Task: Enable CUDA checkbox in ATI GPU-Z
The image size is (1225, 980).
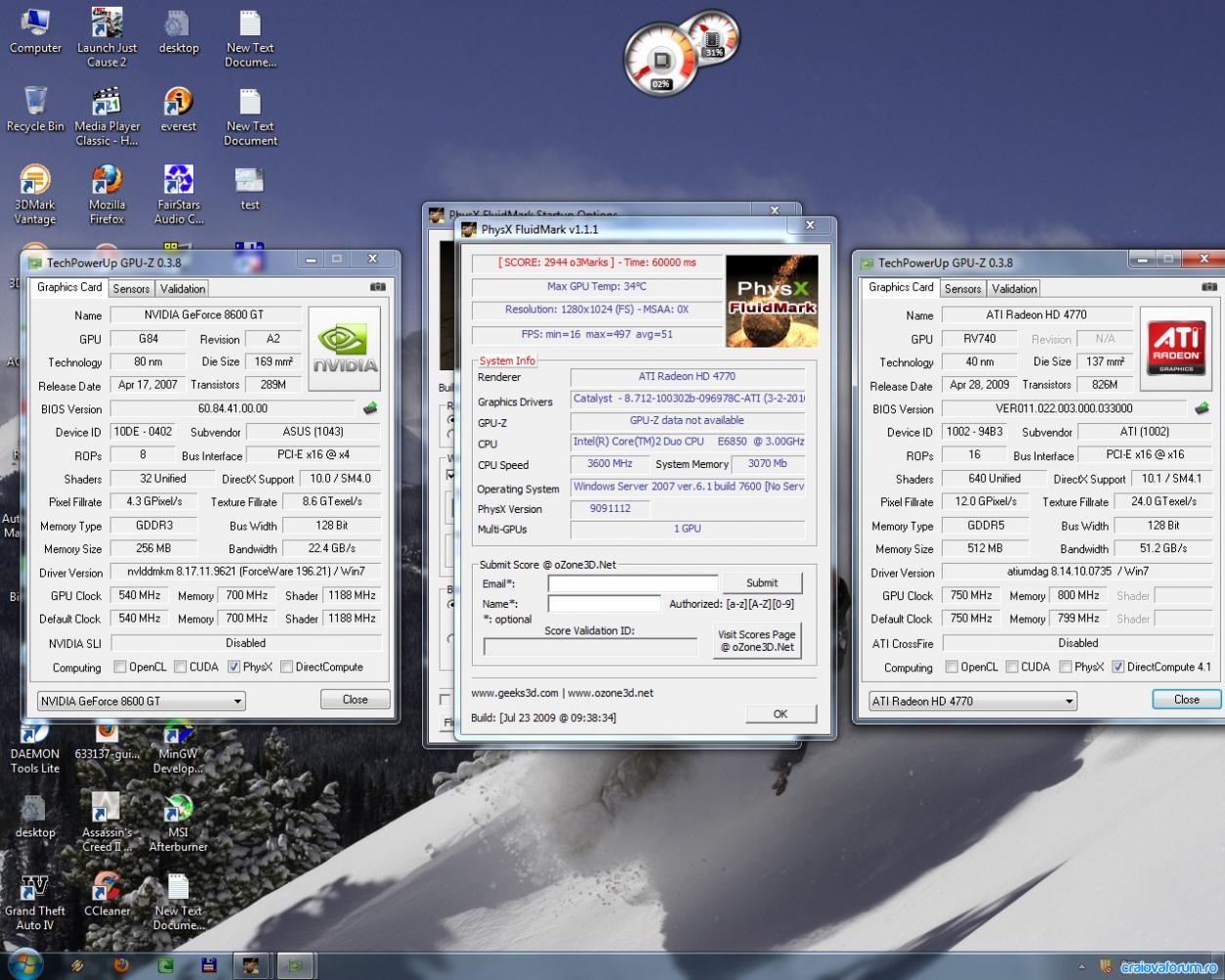Action: (x=1012, y=667)
